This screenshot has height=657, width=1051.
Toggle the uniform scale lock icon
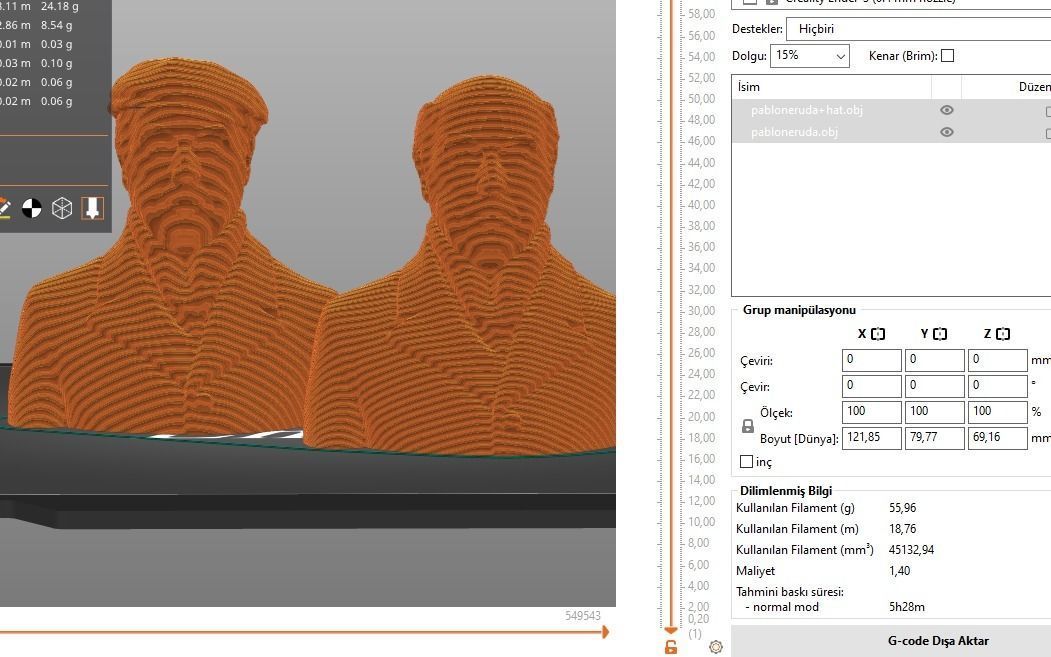pyautogui.click(x=748, y=426)
